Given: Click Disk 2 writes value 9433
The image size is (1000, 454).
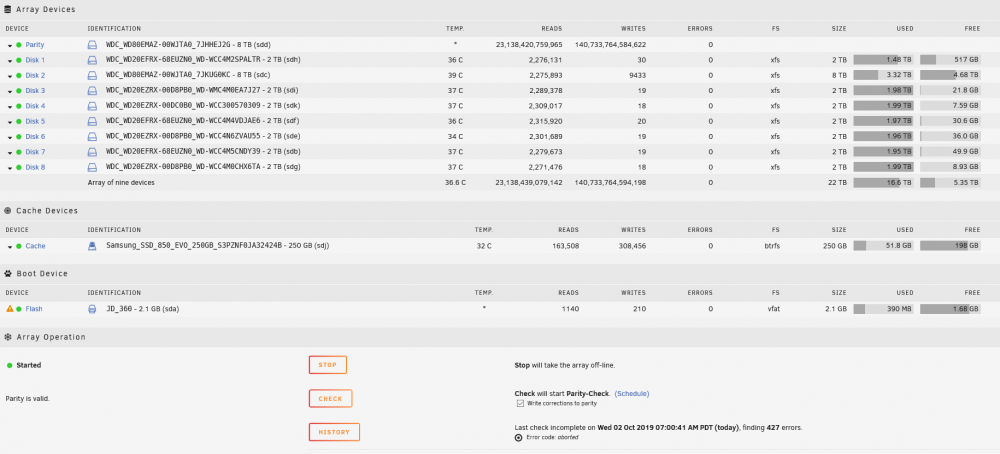Looking at the screenshot, I should tap(637, 75).
